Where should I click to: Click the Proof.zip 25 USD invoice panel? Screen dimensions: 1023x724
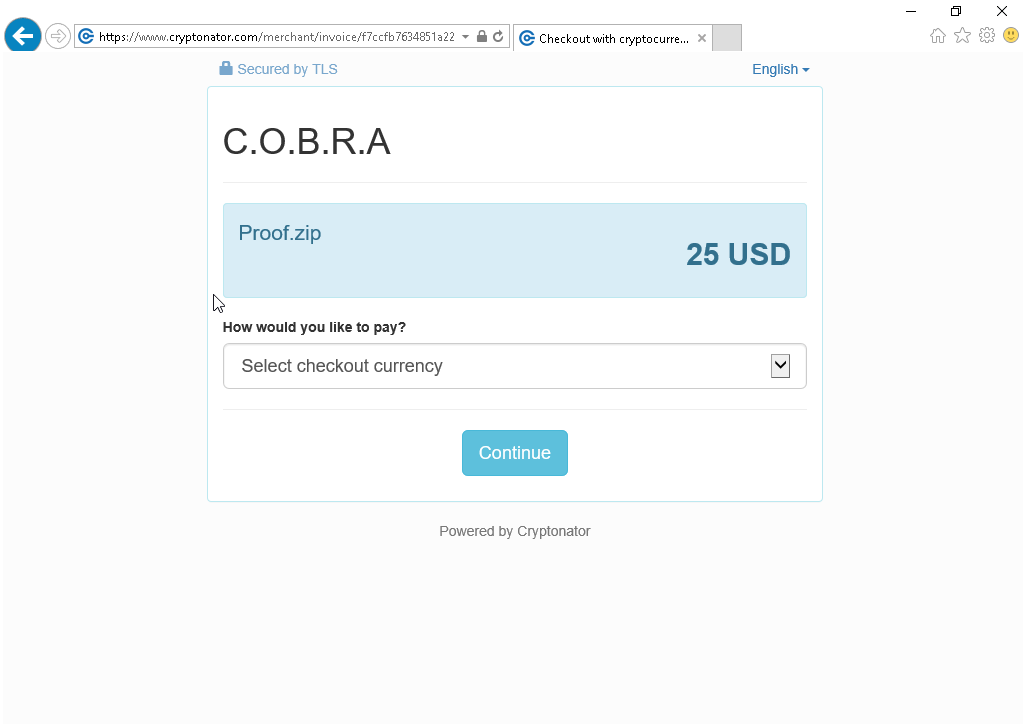(514, 251)
